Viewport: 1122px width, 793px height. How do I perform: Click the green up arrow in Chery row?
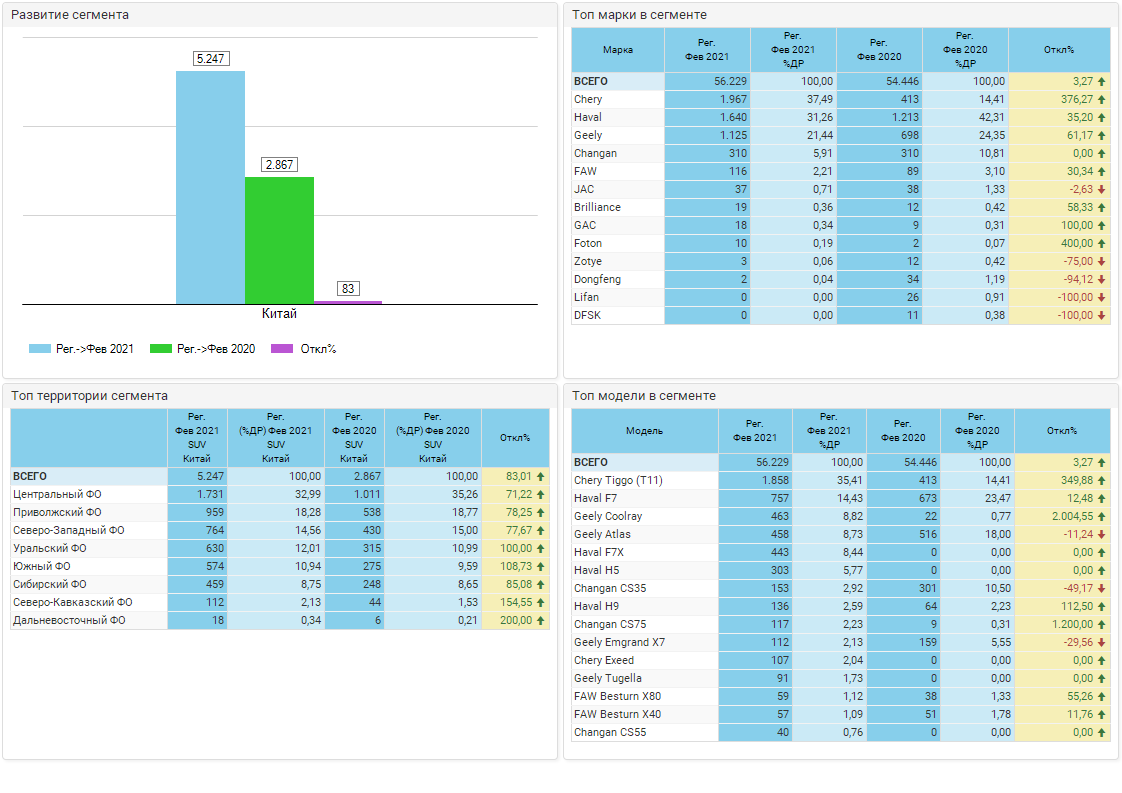point(1101,100)
